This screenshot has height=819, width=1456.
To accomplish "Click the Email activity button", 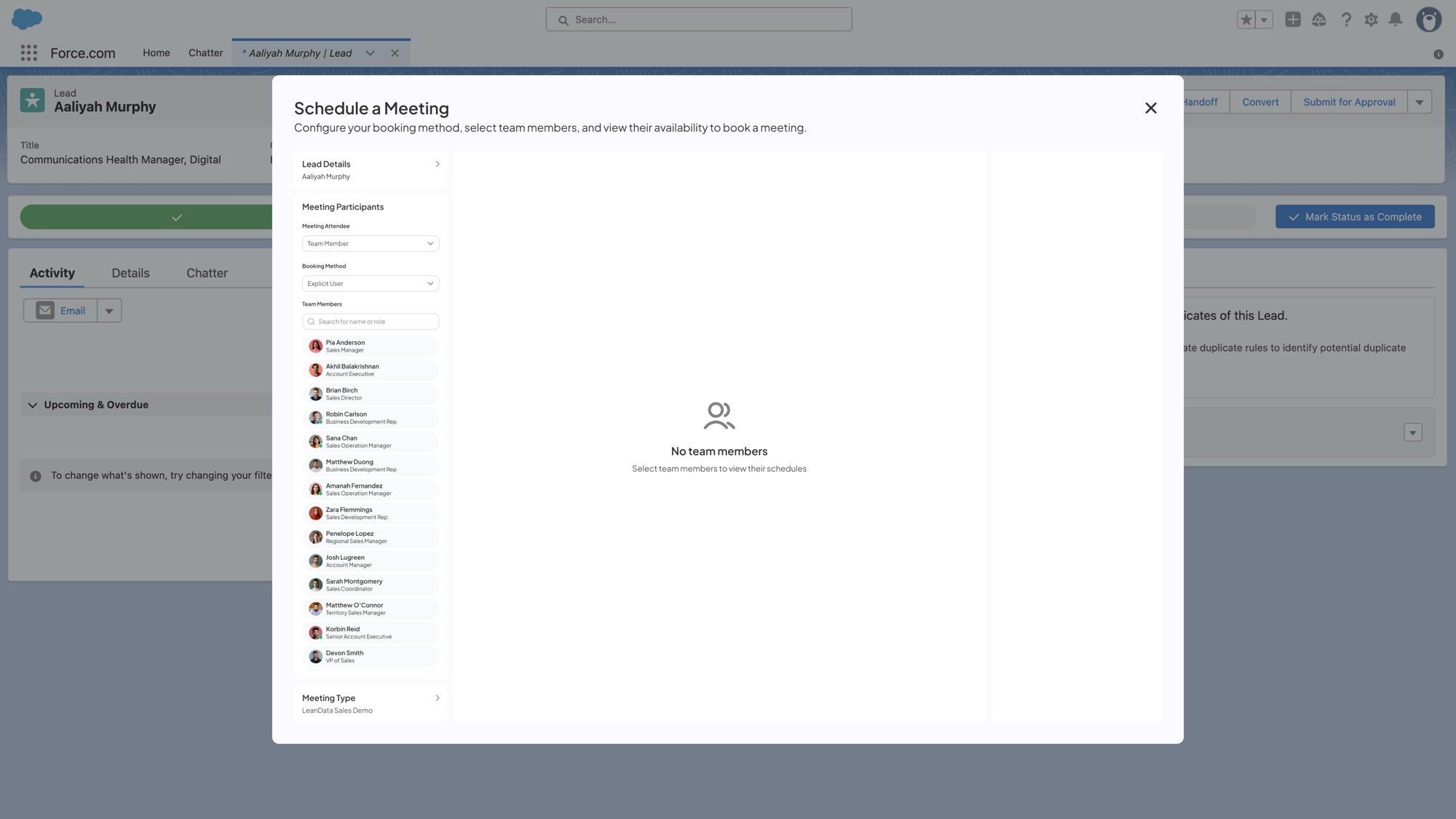I will coord(60,311).
